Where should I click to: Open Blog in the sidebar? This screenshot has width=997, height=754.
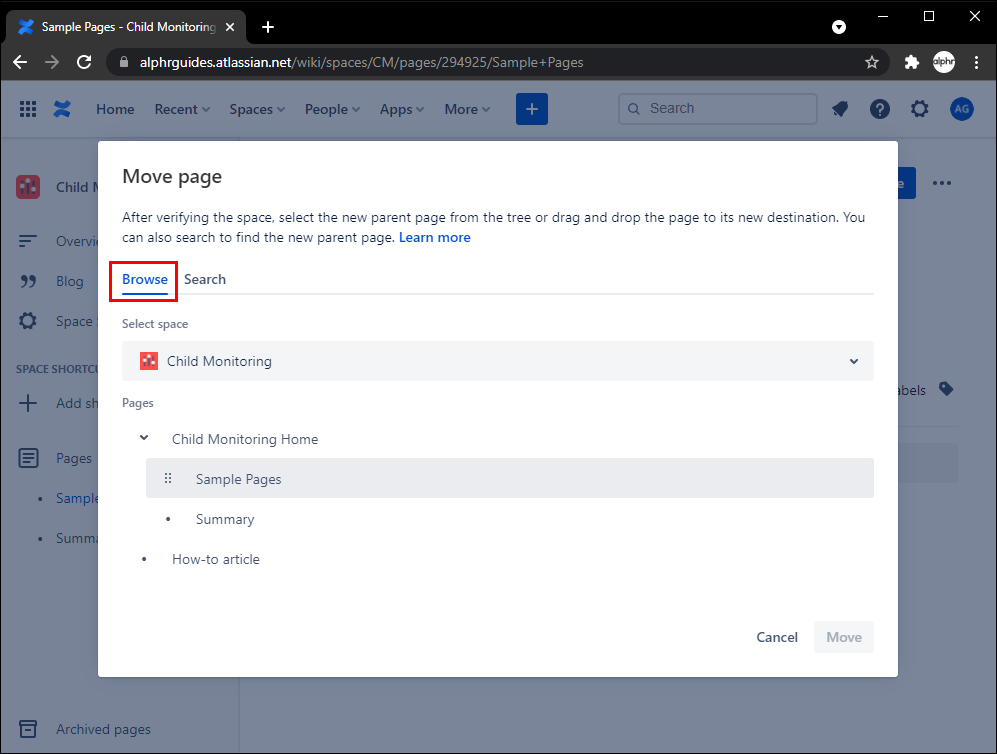(x=70, y=281)
